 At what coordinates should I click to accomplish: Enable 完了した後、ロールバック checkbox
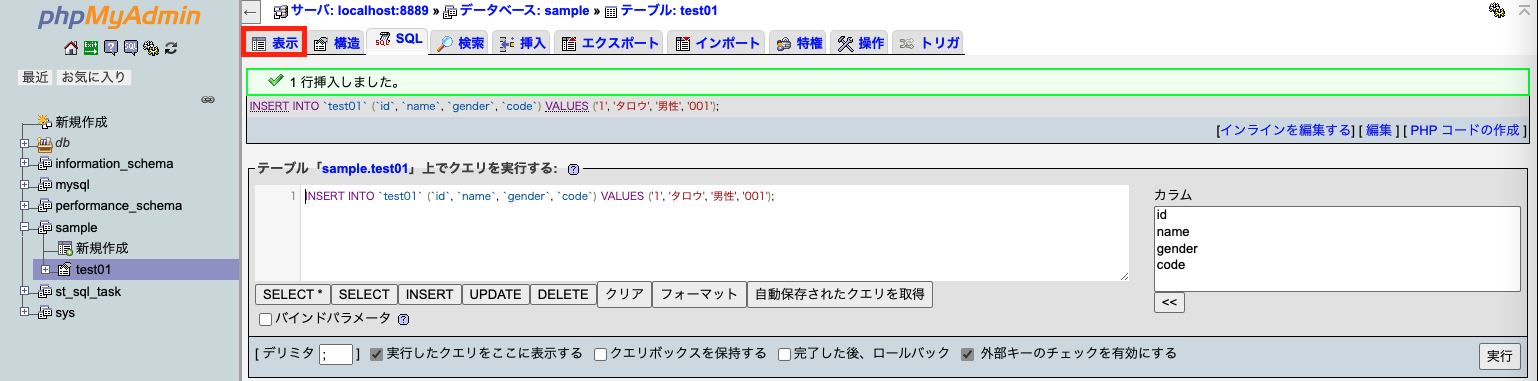(785, 354)
